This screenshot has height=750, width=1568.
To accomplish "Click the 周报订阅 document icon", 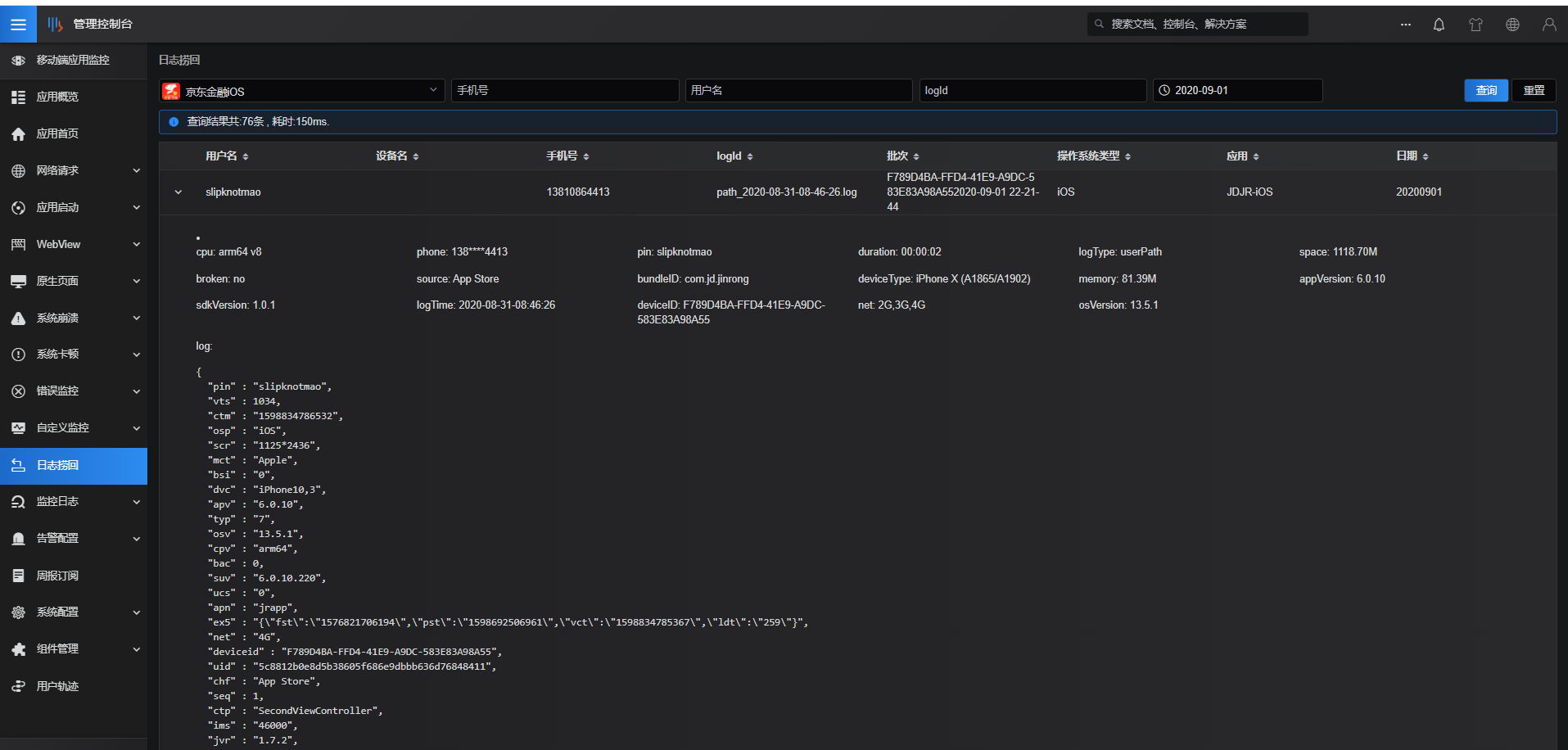I will click(18, 576).
